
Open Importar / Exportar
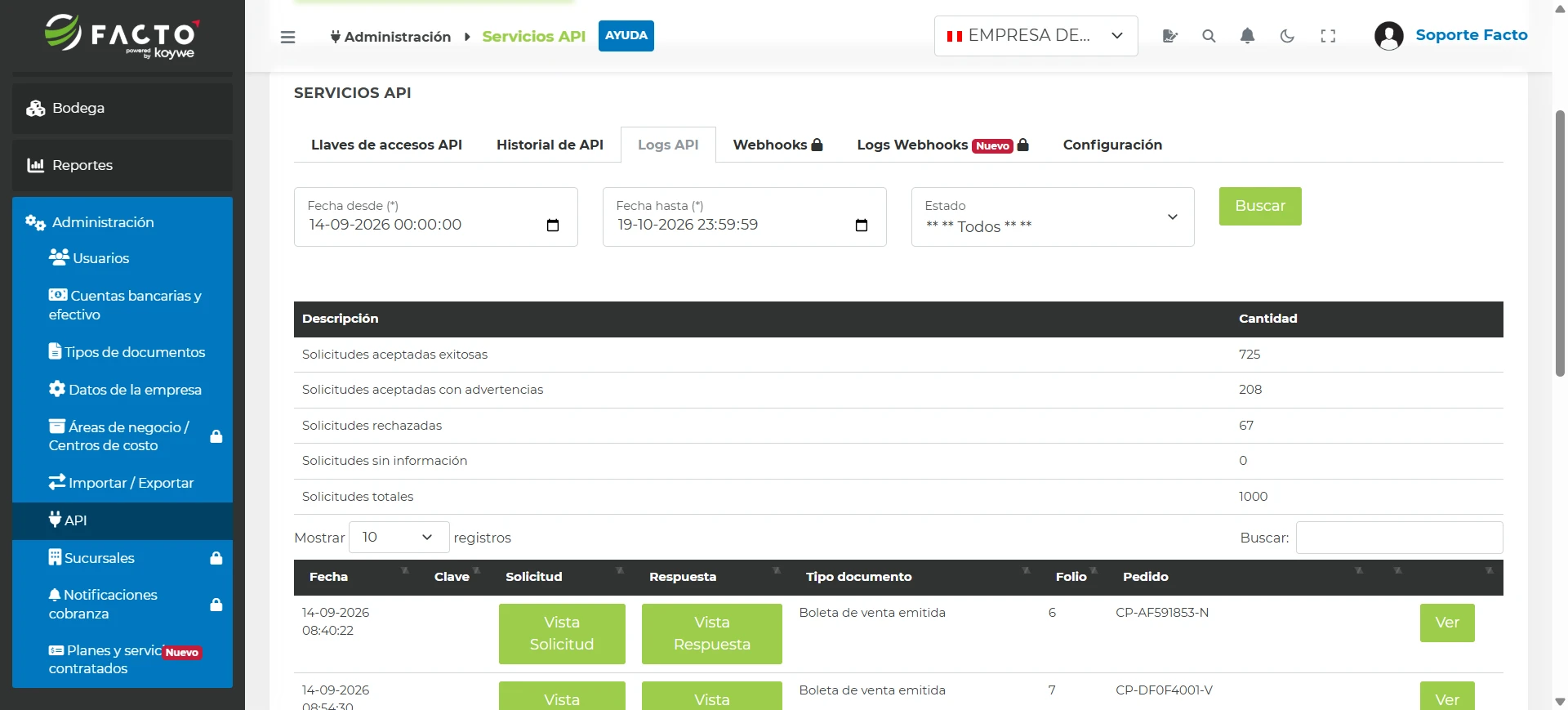tap(122, 483)
